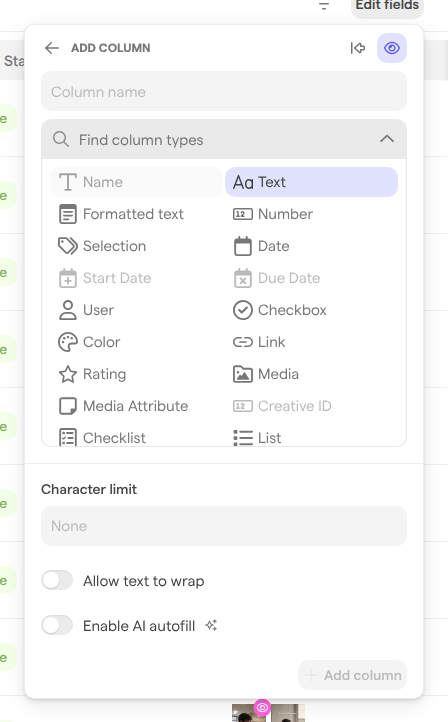Click the Find column types search box
The width and height of the screenshot is (448, 722).
(224, 140)
